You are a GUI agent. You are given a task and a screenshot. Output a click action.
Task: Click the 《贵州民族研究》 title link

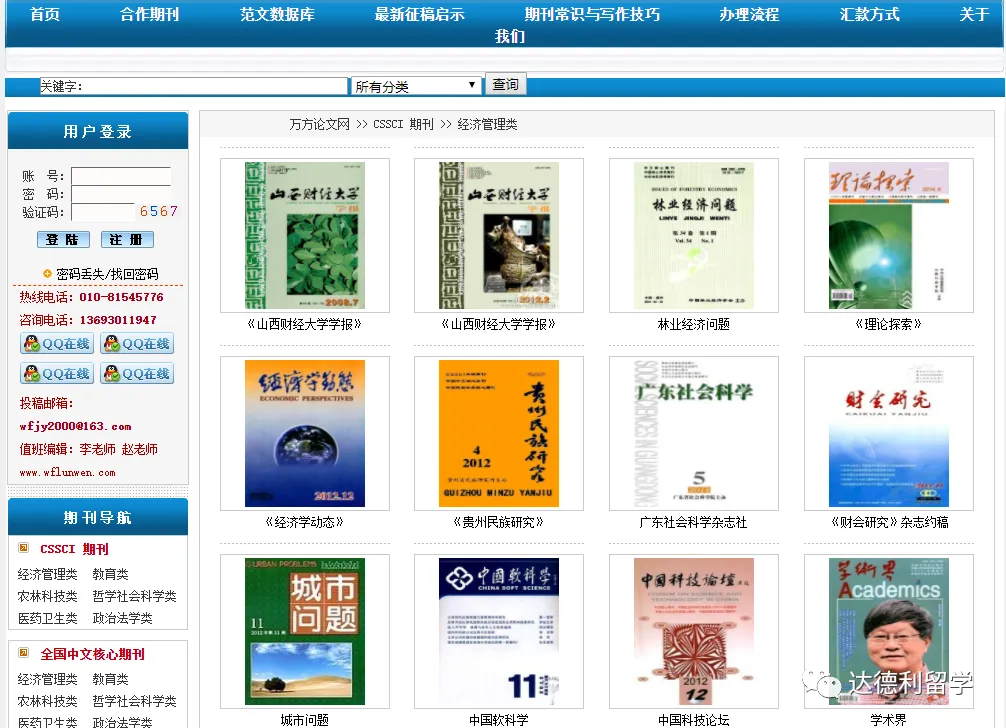[499, 523]
